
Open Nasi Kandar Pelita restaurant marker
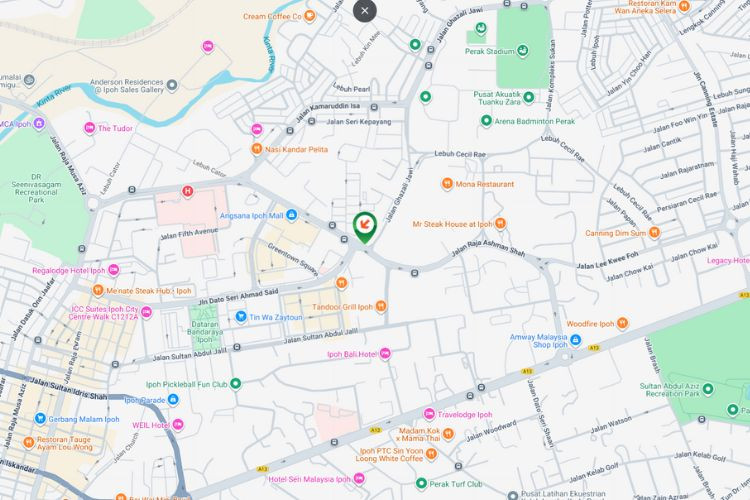click(257, 149)
